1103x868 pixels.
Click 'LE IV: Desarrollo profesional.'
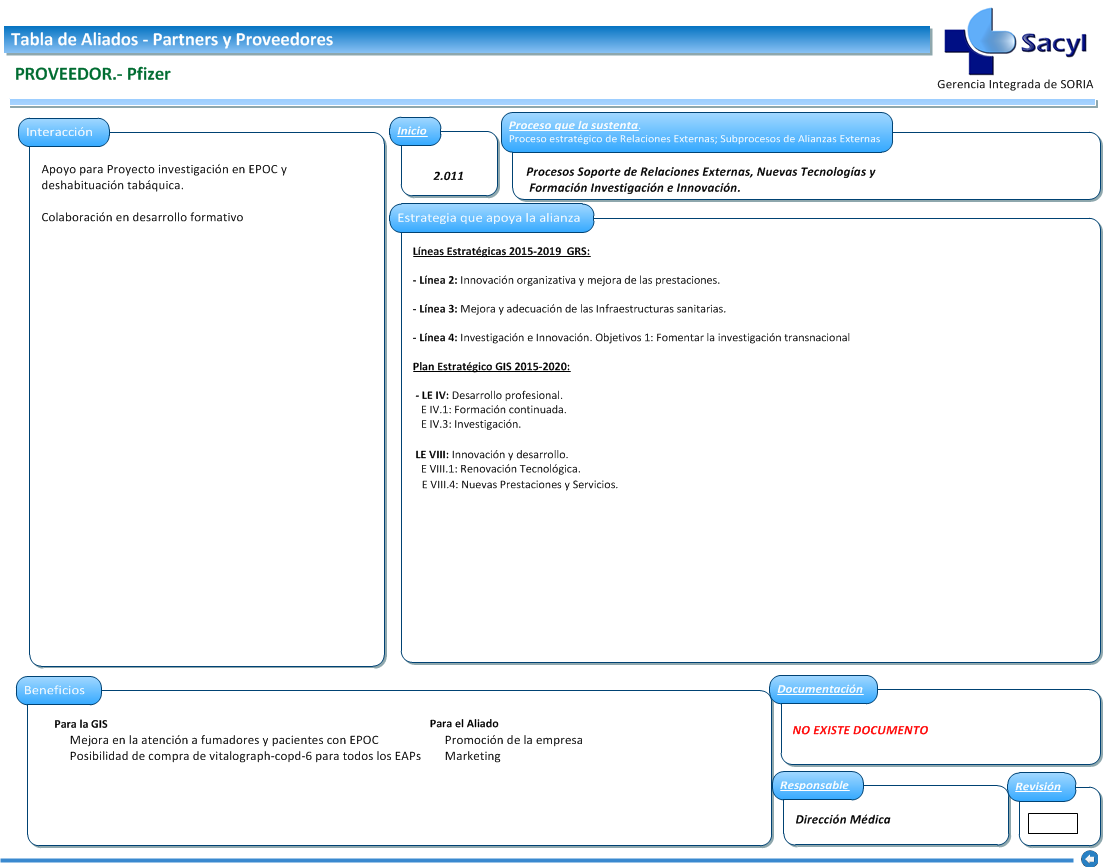point(488,395)
